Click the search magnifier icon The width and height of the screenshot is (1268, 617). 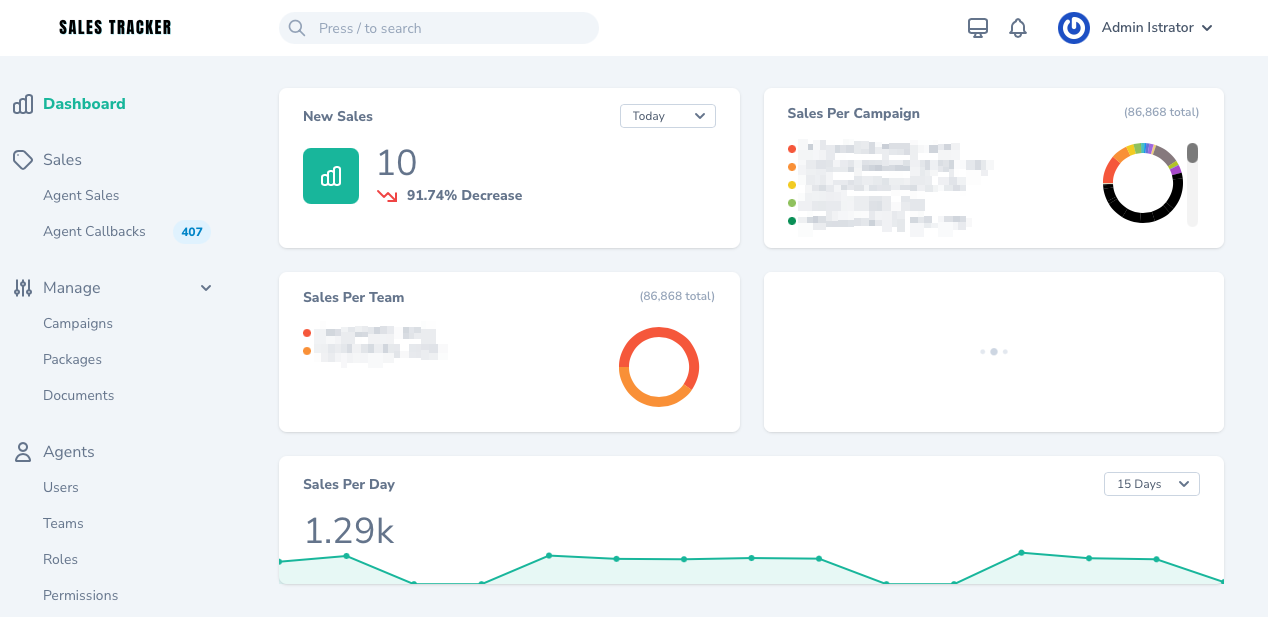point(297,28)
